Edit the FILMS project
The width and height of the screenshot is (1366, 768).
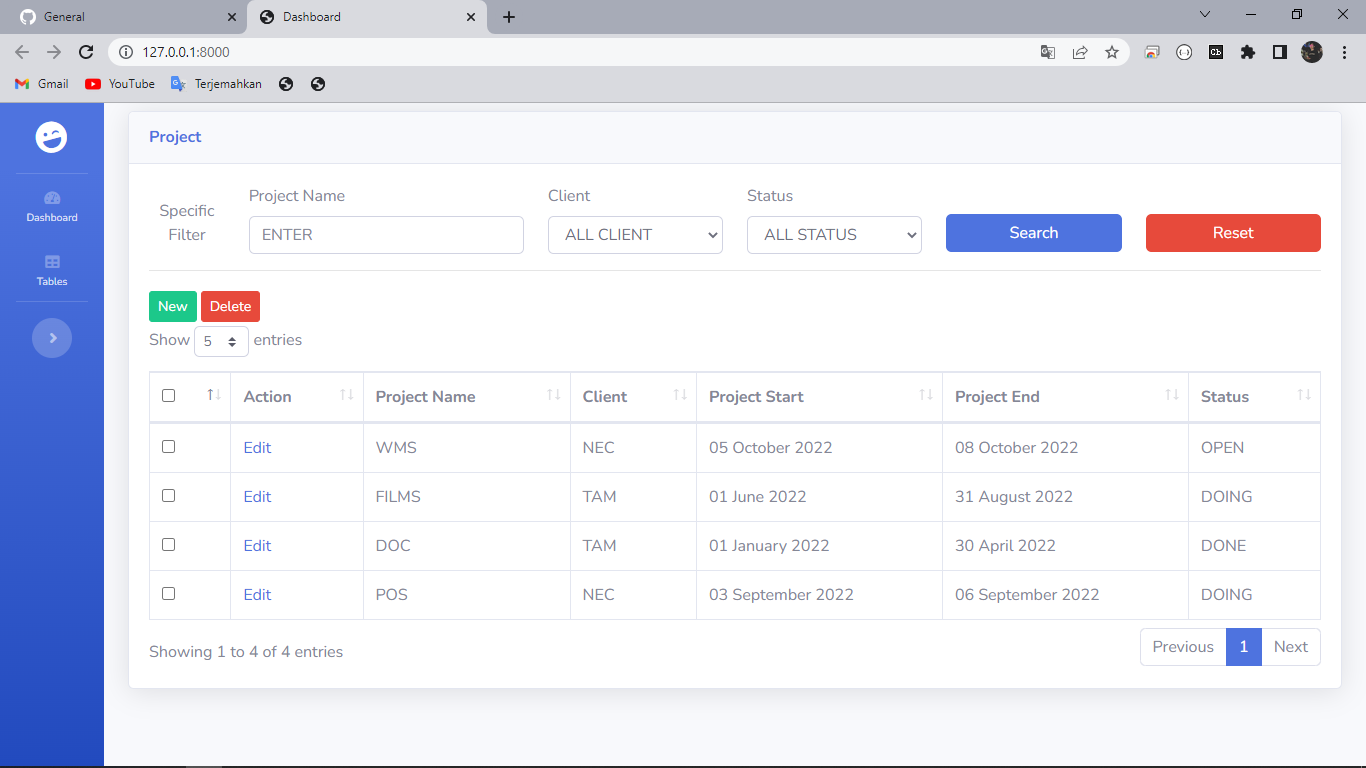point(257,496)
